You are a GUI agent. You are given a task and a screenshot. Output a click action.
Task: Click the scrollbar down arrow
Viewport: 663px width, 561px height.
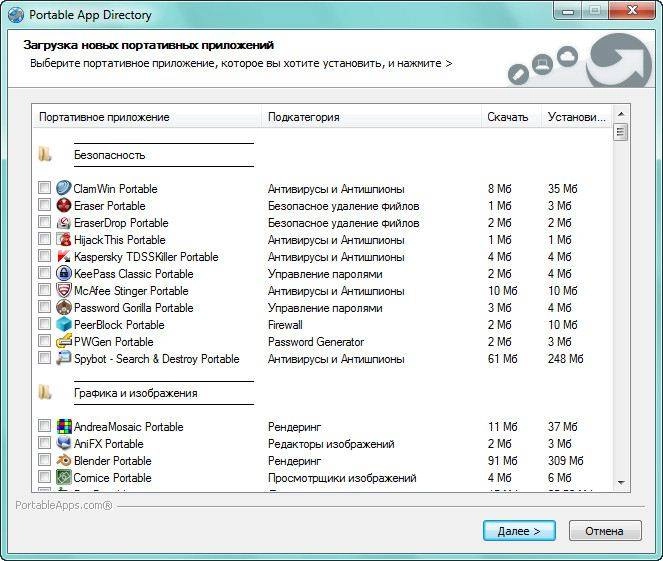click(621, 483)
